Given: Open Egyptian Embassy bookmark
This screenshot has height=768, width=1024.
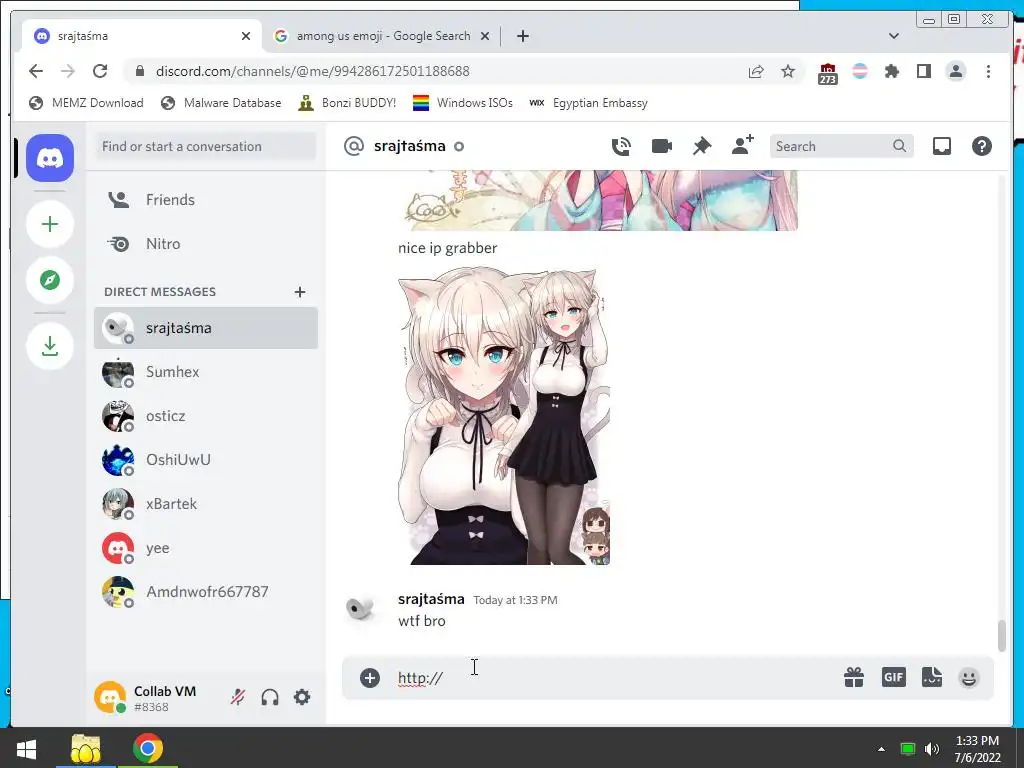Looking at the screenshot, I should [x=588, y=103].
